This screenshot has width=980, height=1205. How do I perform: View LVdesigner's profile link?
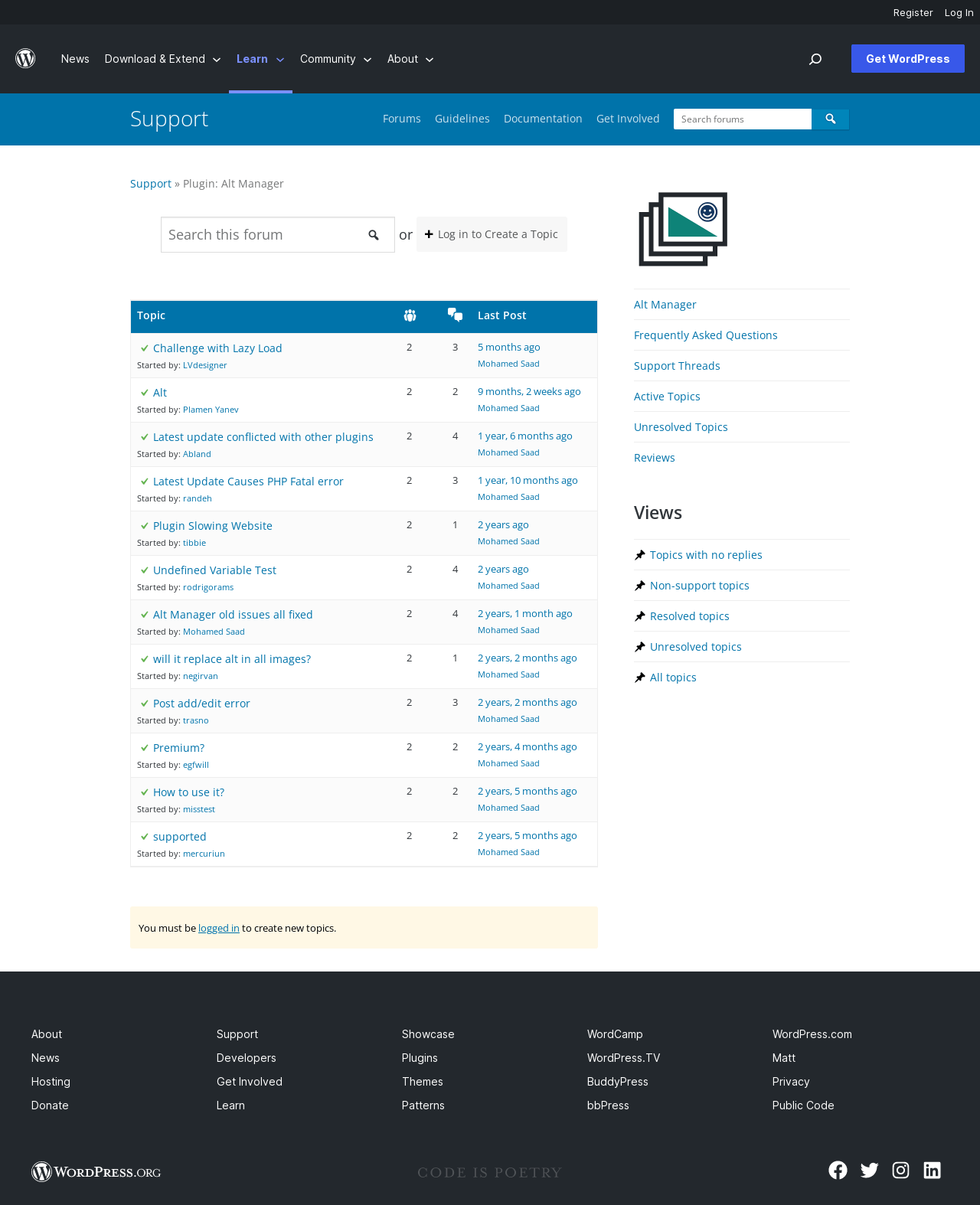tap(205, 365)
